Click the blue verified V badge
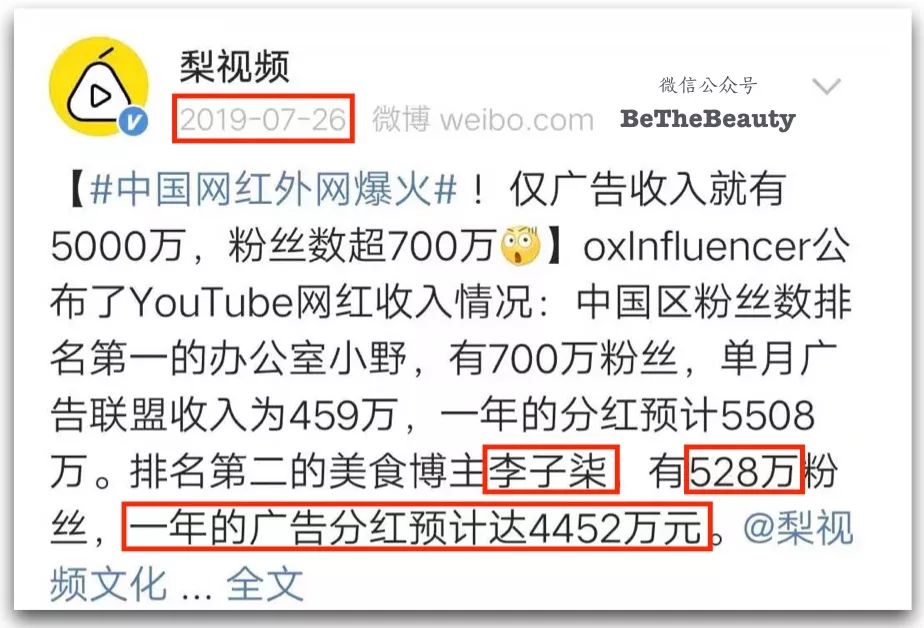Image resolution: width=924 pixels, height=628 pixels. (x=134, y=122)
